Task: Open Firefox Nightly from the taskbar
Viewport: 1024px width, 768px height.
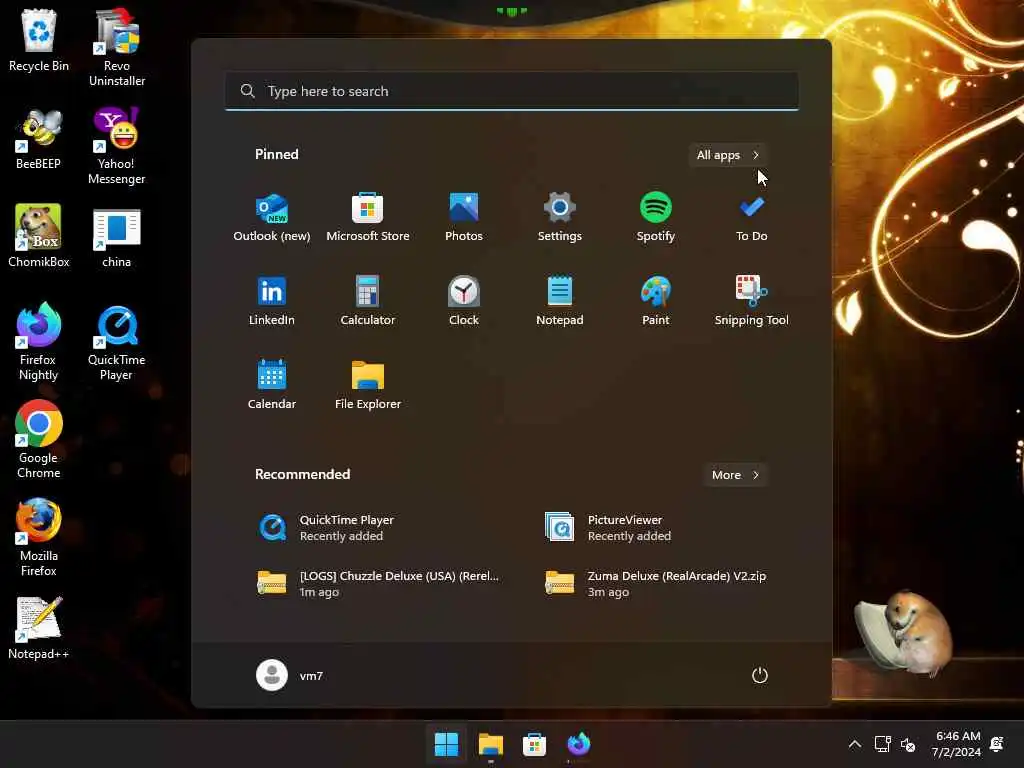Action: pos(579,744)
